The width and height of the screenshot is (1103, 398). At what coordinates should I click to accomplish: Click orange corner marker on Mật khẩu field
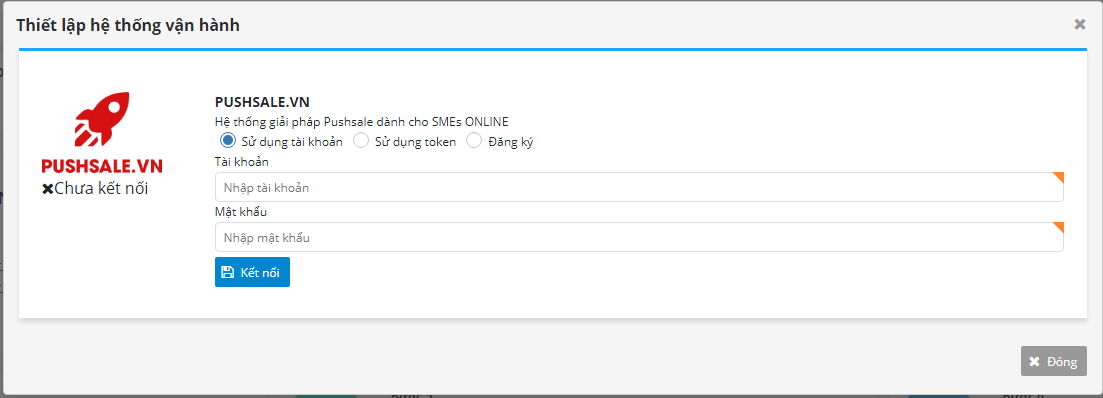click(x=1059, y=227)
